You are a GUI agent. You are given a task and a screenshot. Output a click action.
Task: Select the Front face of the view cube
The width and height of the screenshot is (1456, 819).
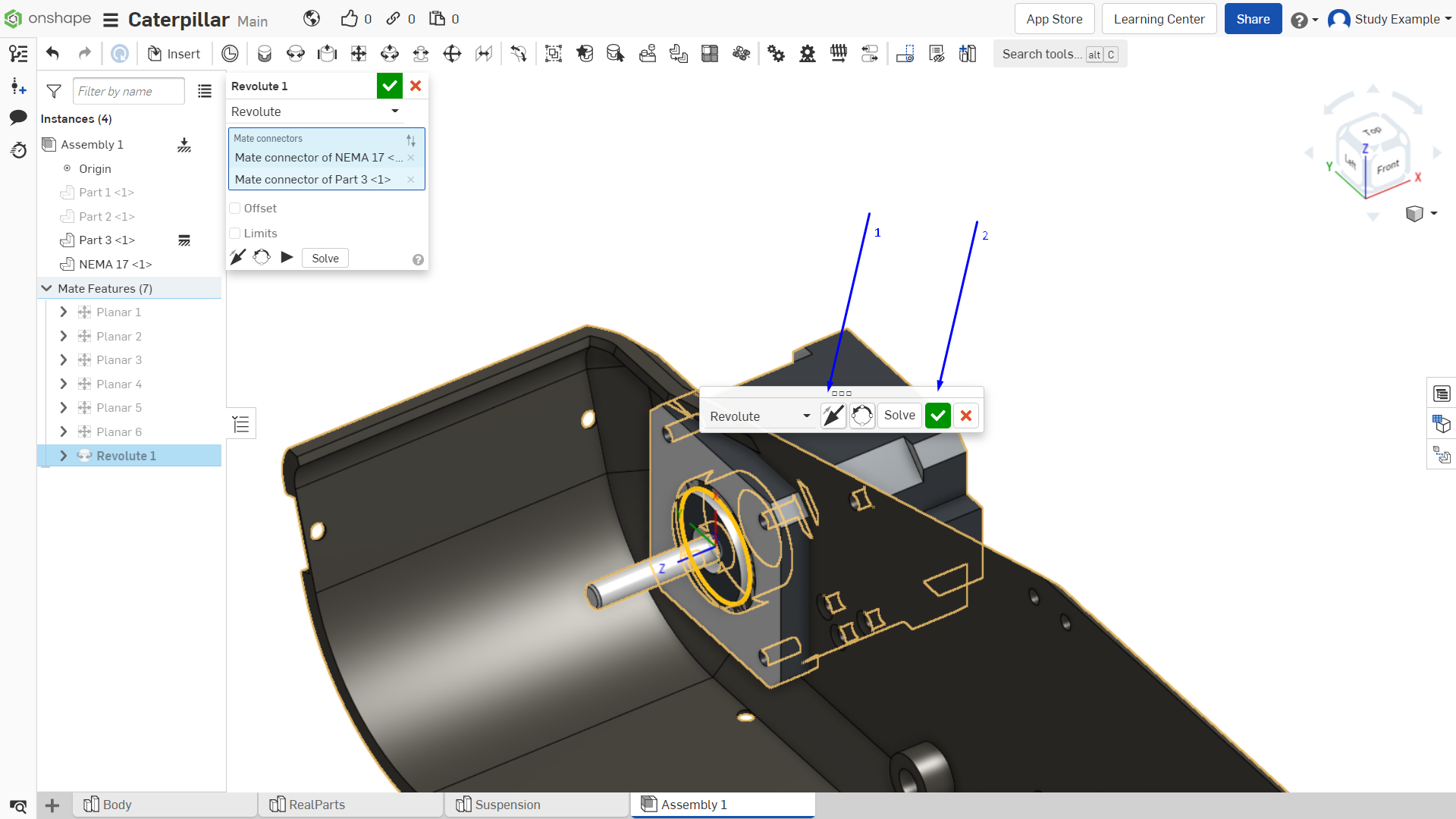click(1387, 167)
